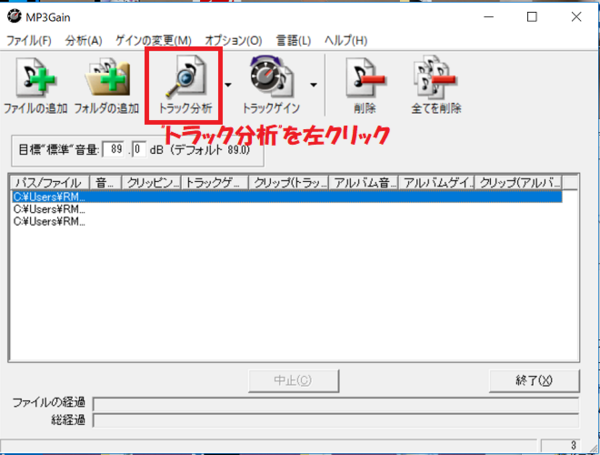Click the 終了(X) exit button
The image size is (600, 455).
tap(534, 380)
